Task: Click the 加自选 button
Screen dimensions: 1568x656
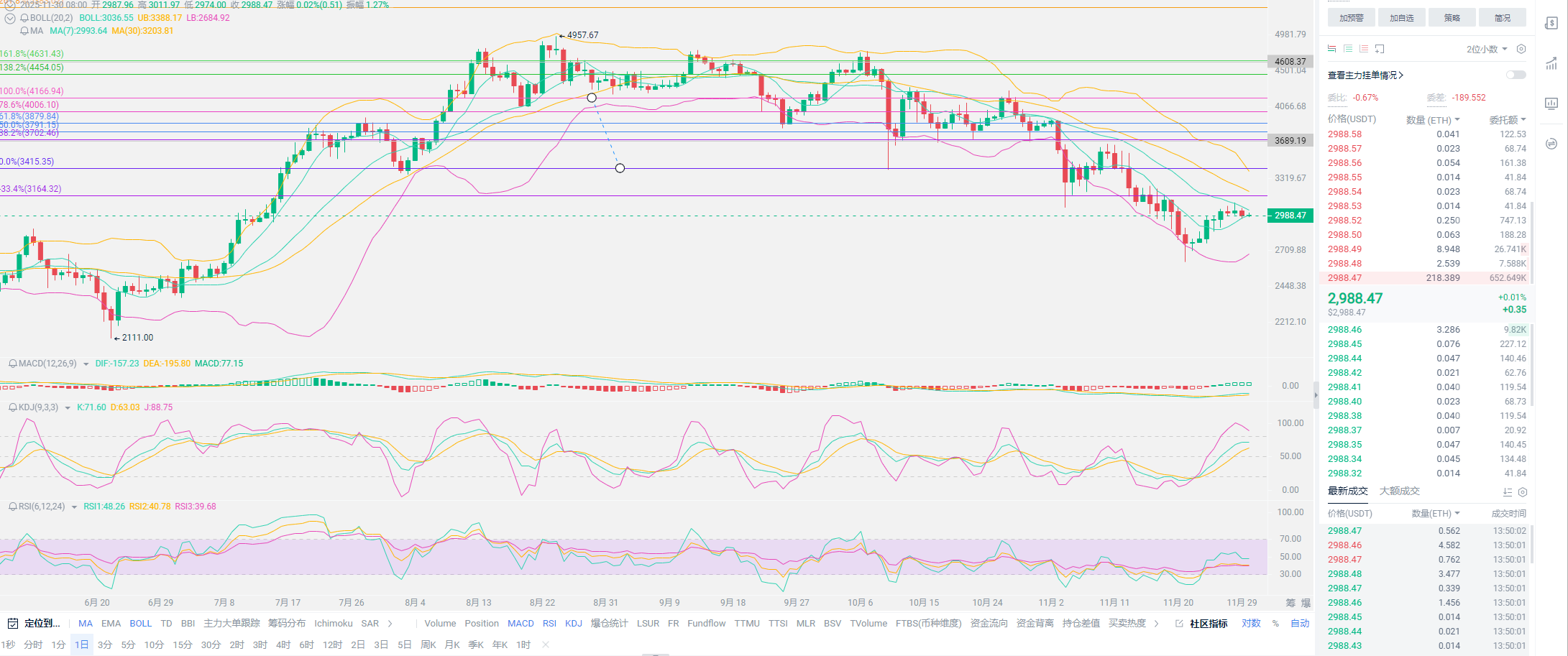Action: [x=1401, y=18]
